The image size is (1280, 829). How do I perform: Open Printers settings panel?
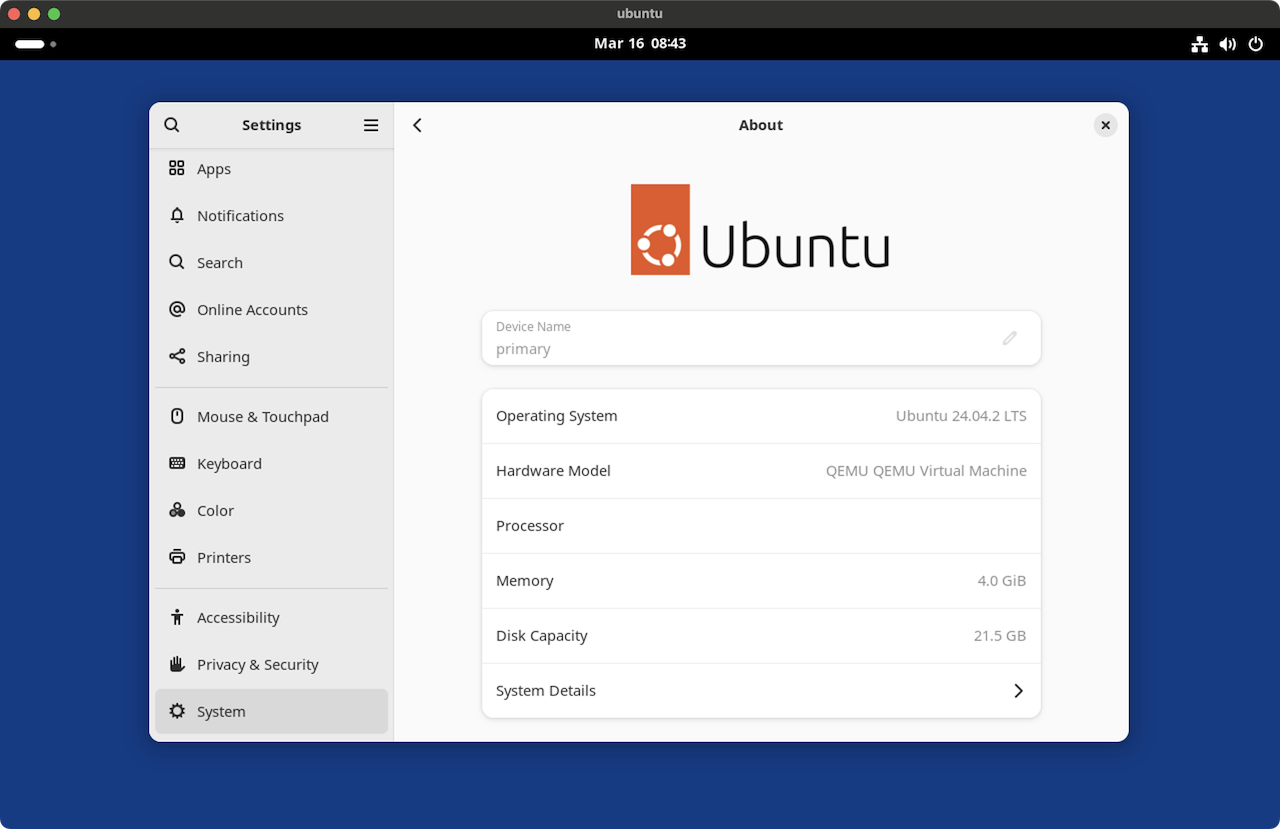(271, 558)
